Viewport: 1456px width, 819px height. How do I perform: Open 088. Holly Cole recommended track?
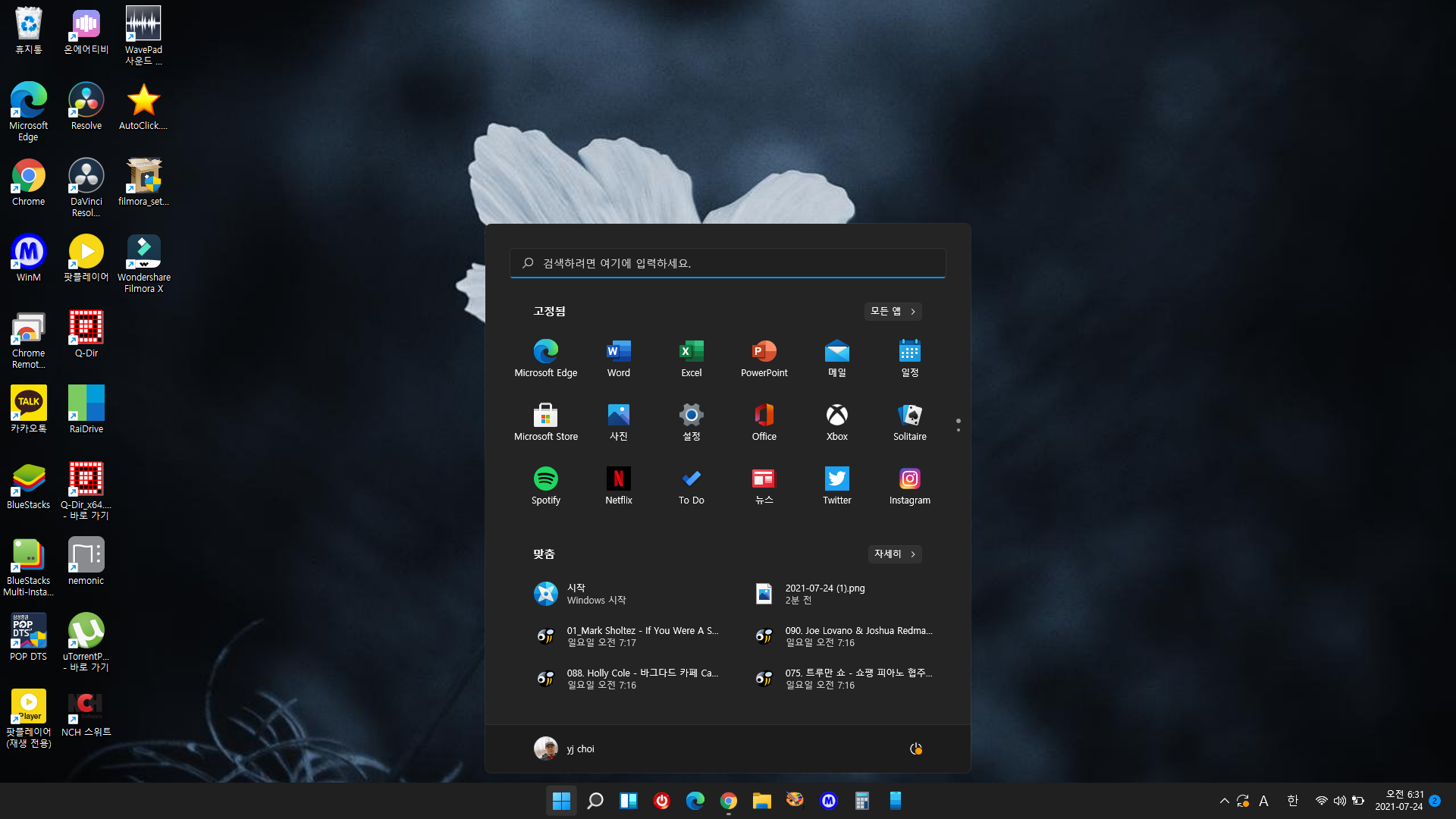(626, 679)
